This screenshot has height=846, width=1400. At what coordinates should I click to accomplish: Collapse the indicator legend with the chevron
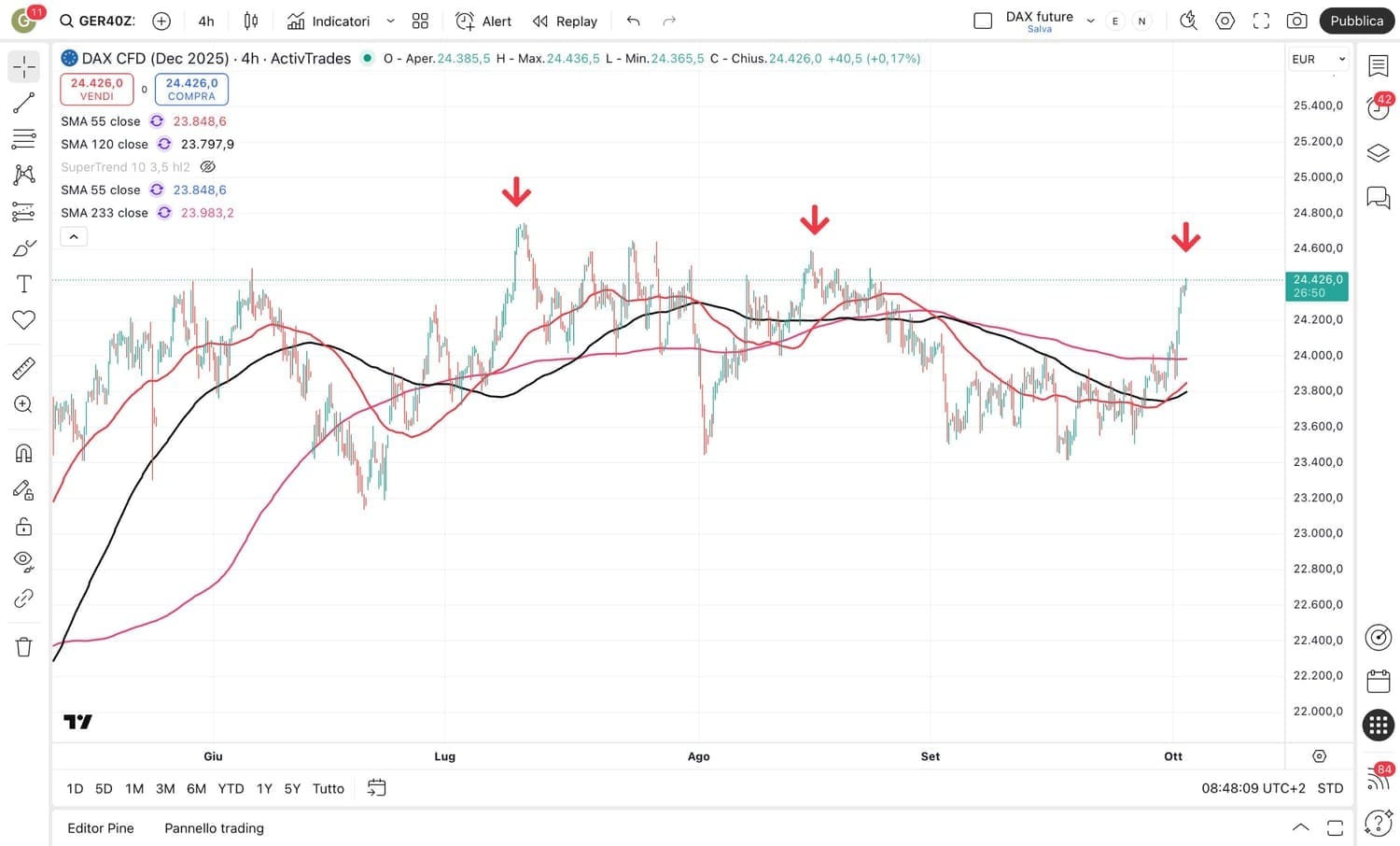click(74, 237)
